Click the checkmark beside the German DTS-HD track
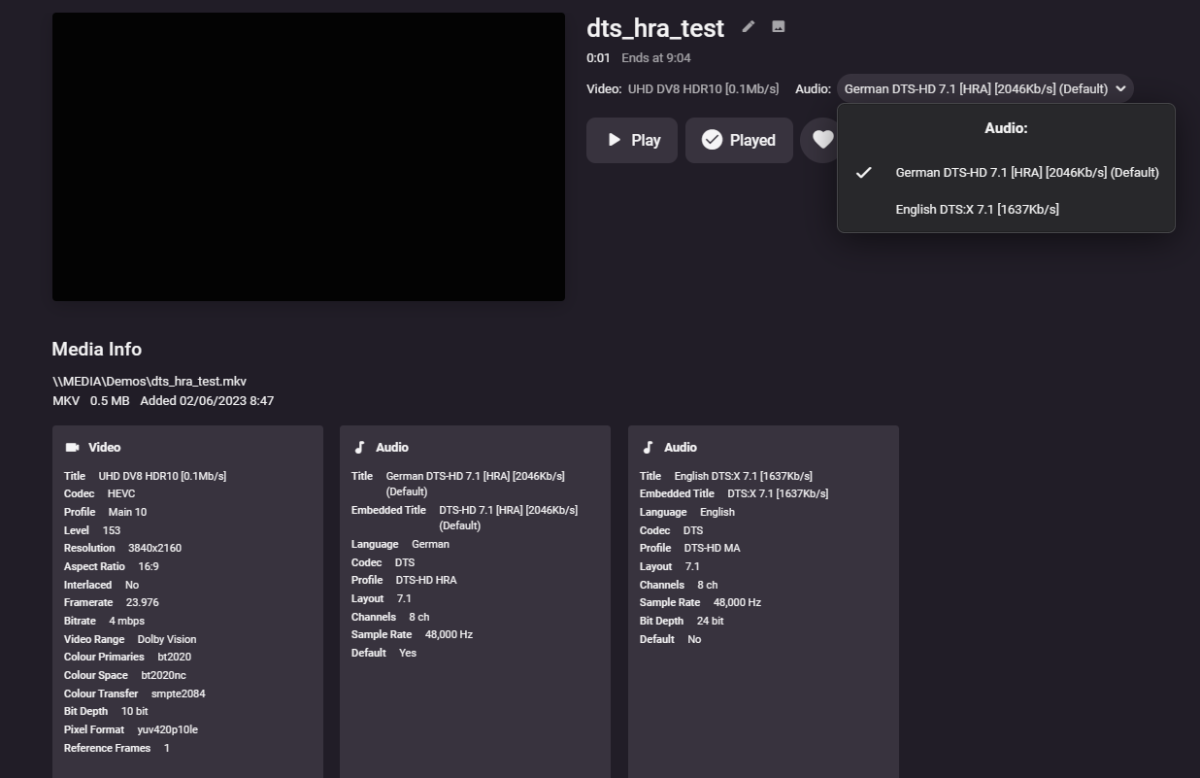1200x778 pixels. 863,172
